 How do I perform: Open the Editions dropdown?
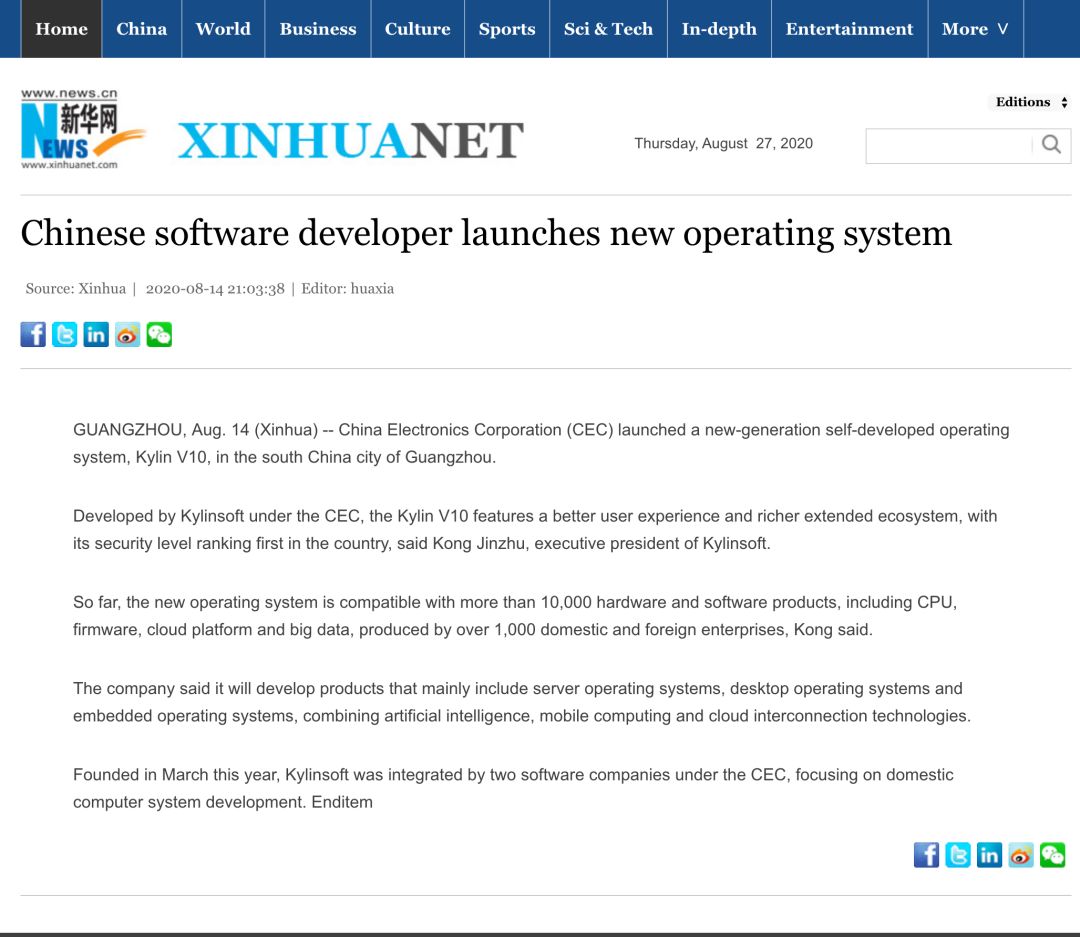pos(1031,102)
